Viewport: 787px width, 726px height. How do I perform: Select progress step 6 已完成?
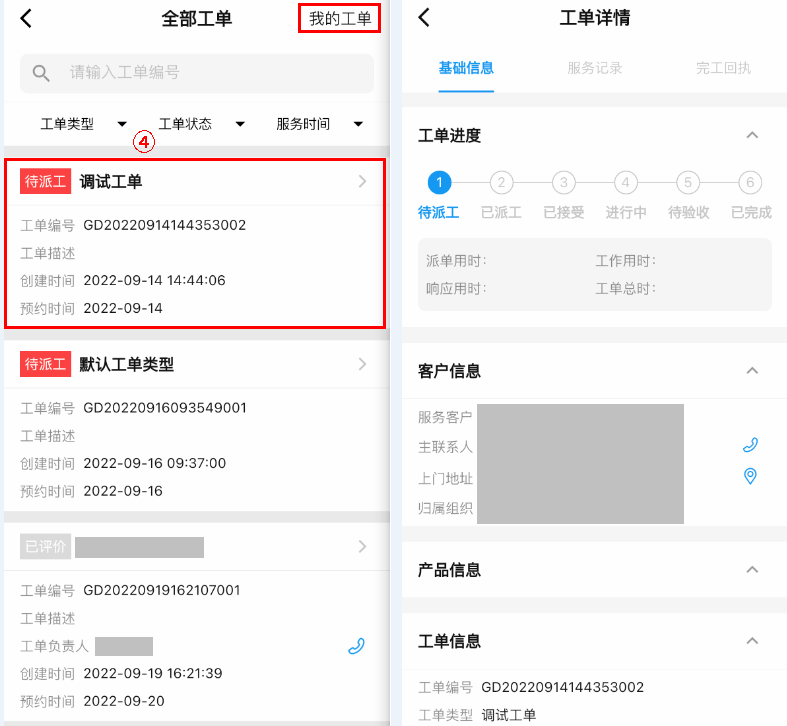[750, 182]
